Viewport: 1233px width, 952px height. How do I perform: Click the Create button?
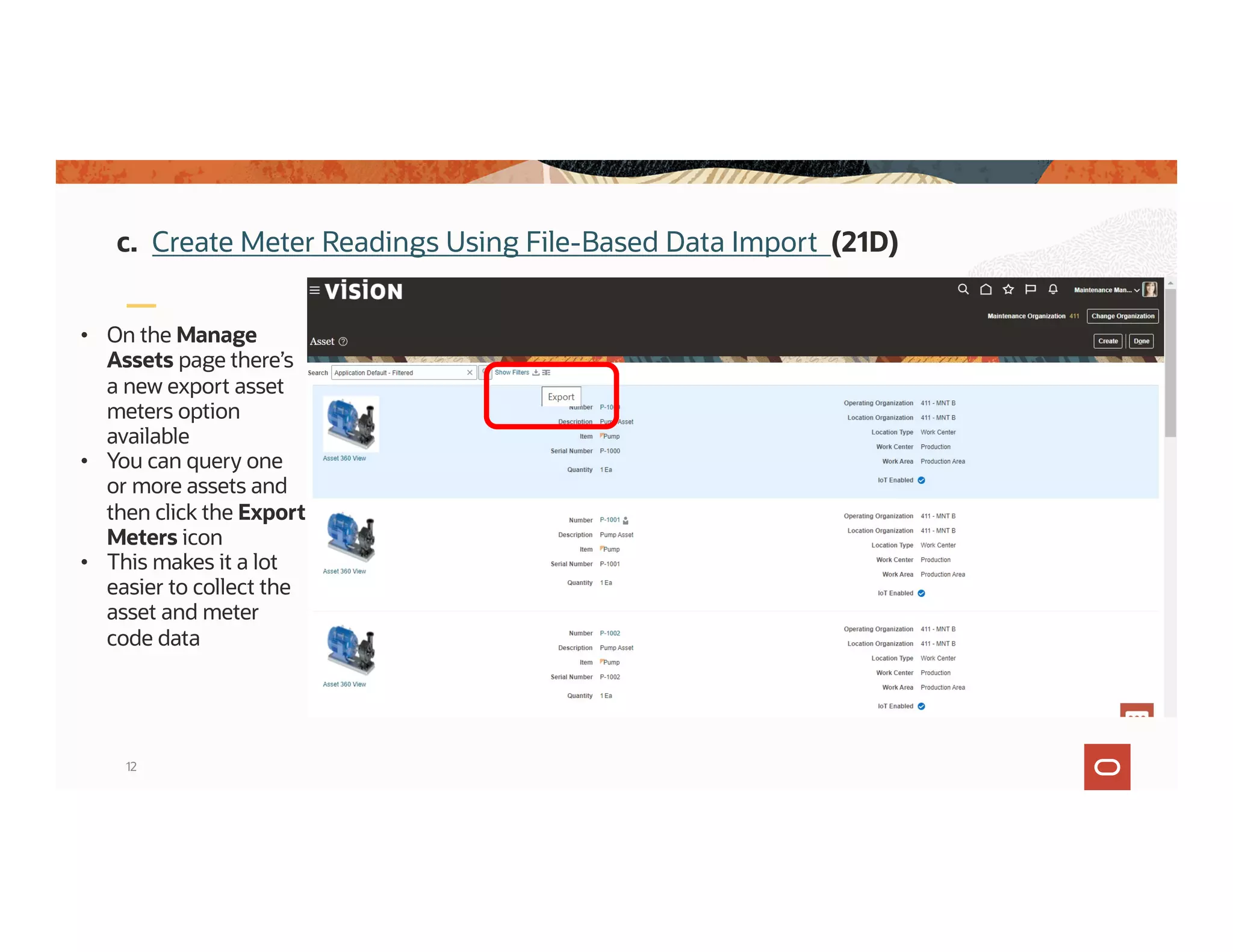click(1108, 341)
